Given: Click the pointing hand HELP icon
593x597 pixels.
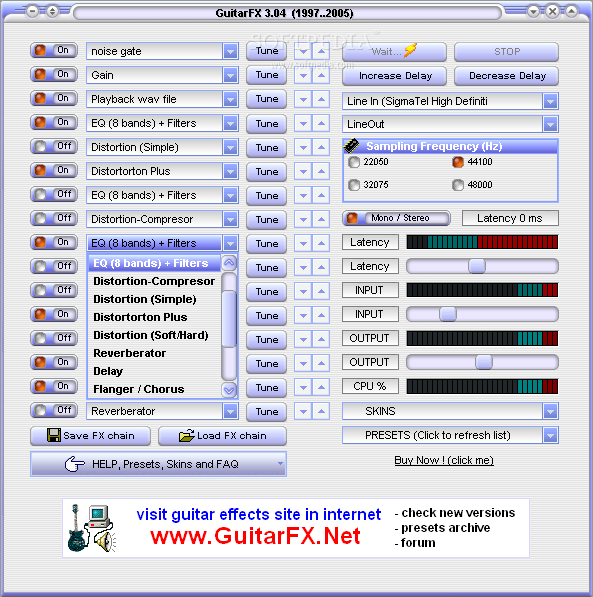Looking at the screenshot, I should (x=75, y=464).
